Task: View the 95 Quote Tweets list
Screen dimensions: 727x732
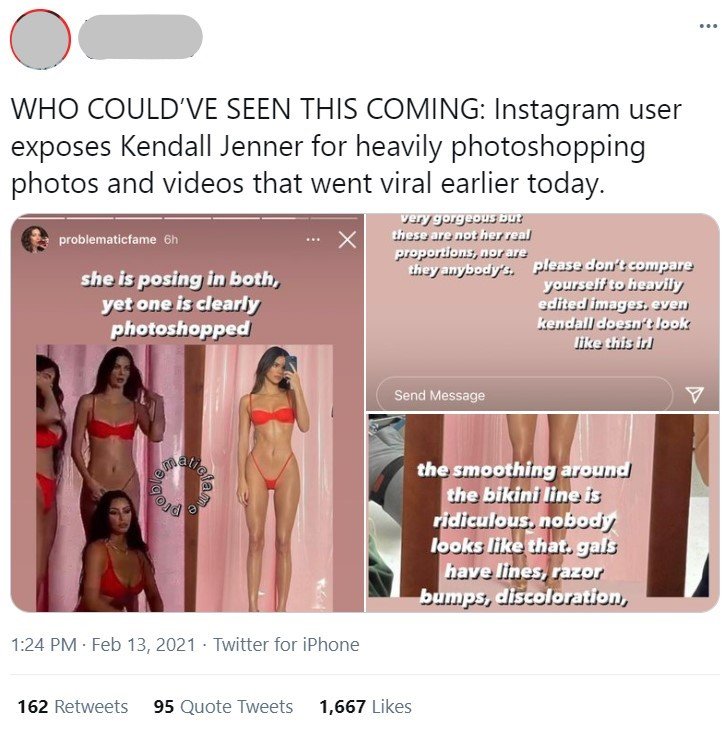Action: coord(223,706)
